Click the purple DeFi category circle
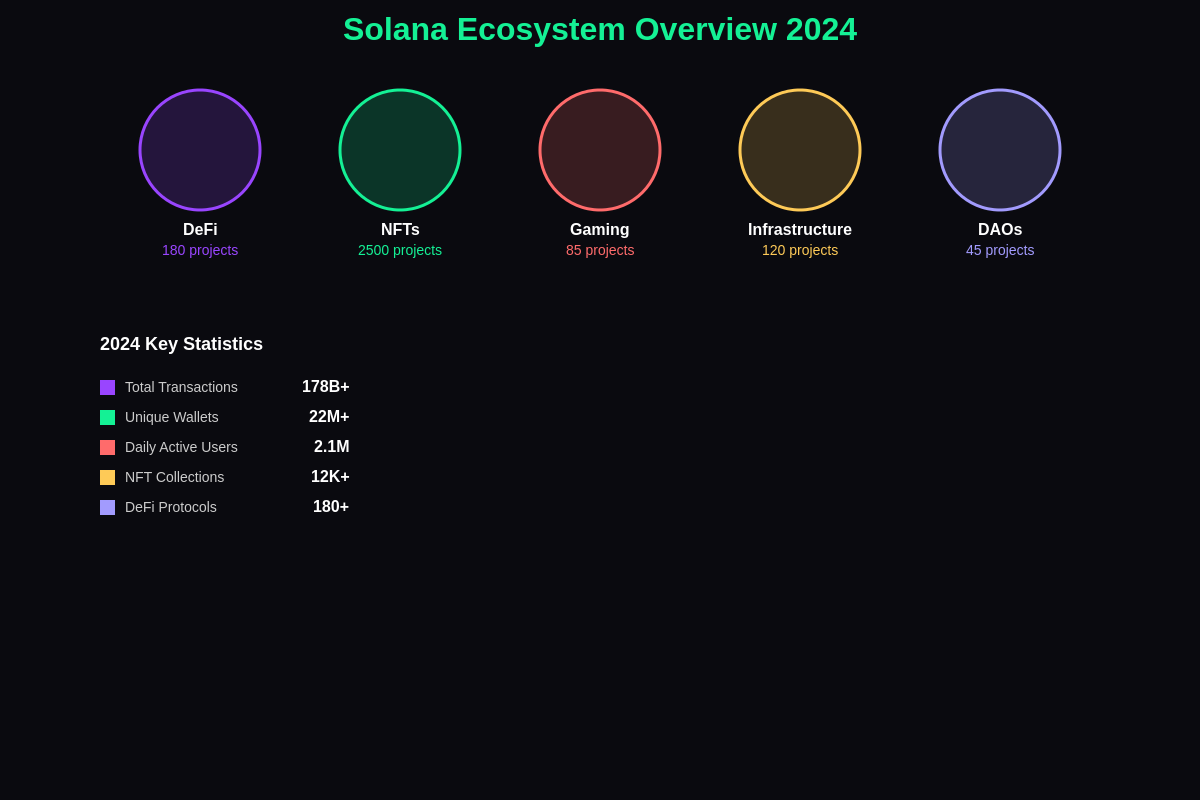This screenshot has width=1200, height=800. coord(200,150)
